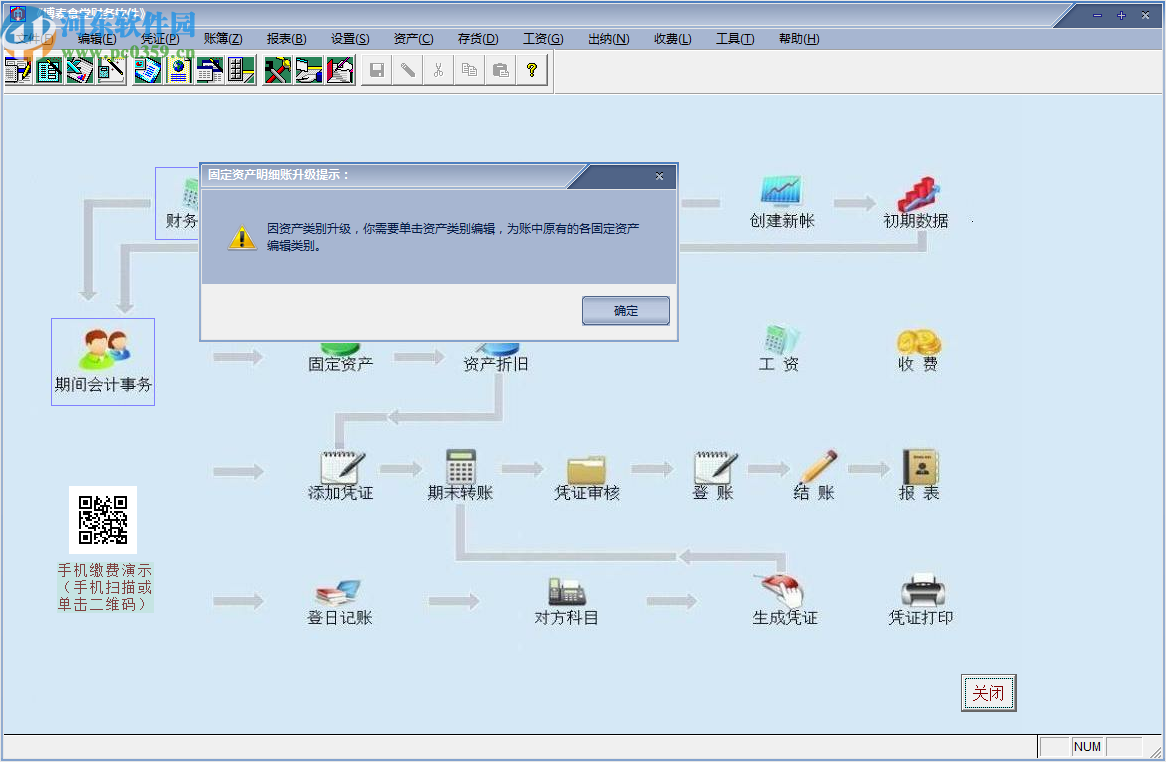
Task: Click the blue report sheet toolbar icon
Action: pos(147,71)
